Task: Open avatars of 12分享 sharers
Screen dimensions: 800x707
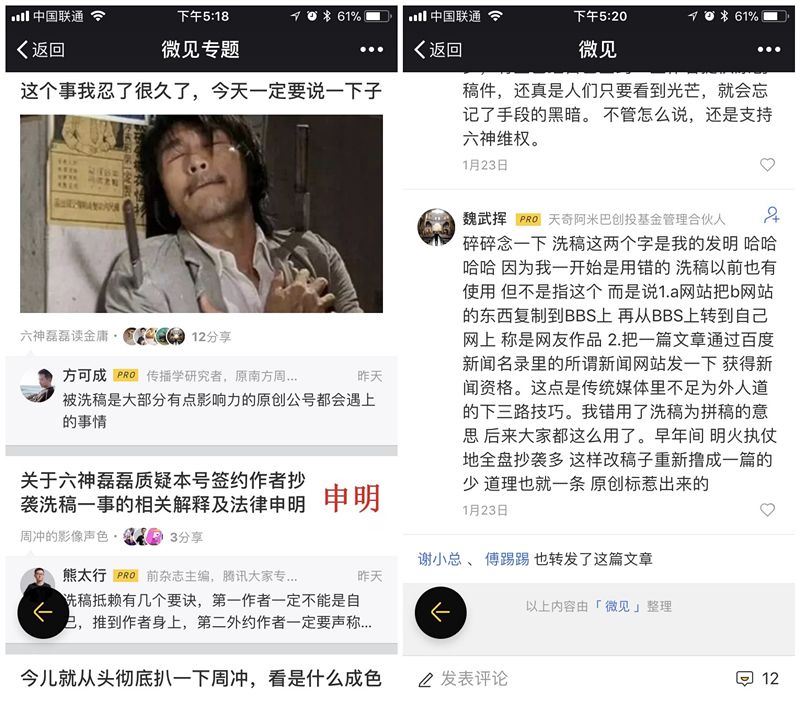Action: point(154,336)
